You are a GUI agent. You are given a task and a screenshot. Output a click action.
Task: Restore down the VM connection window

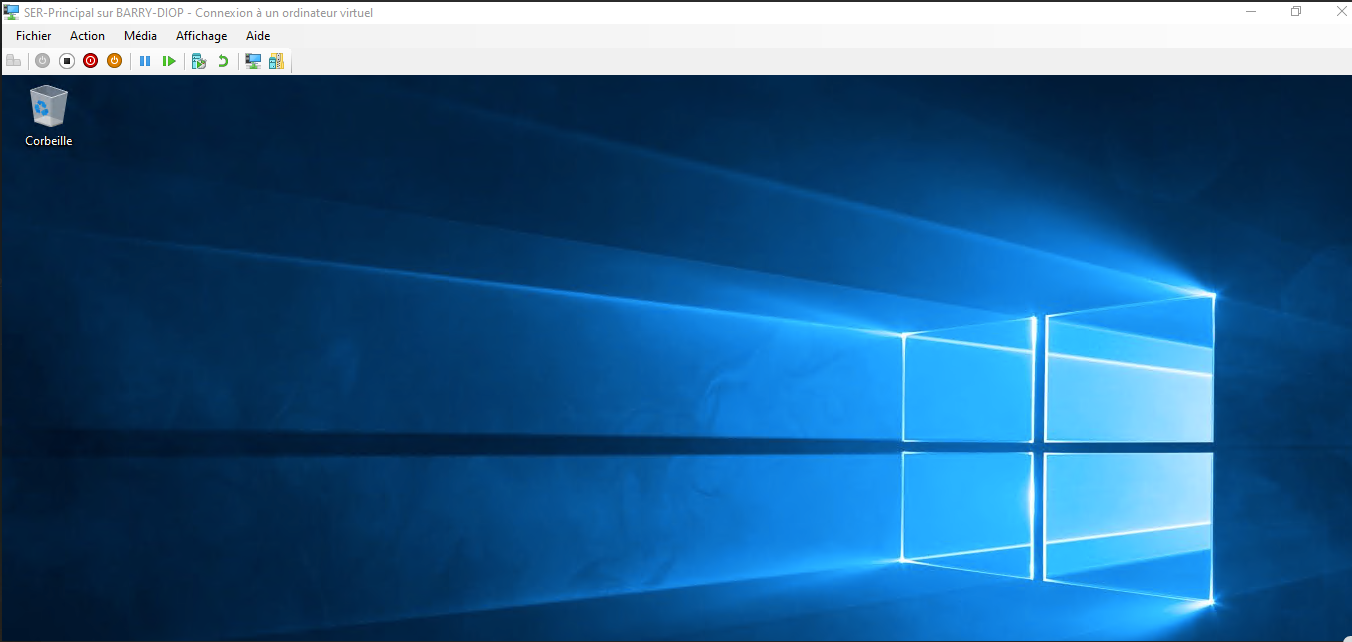tap(1296, 11)
